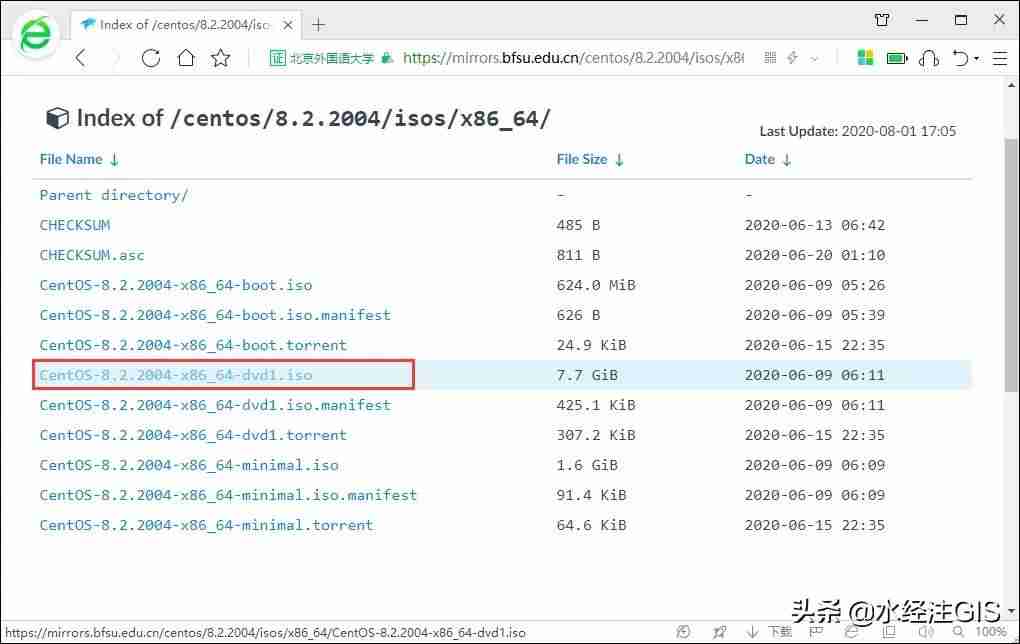Click the 1.6 GiB file size cell
1020x644 pixels.
587,465
